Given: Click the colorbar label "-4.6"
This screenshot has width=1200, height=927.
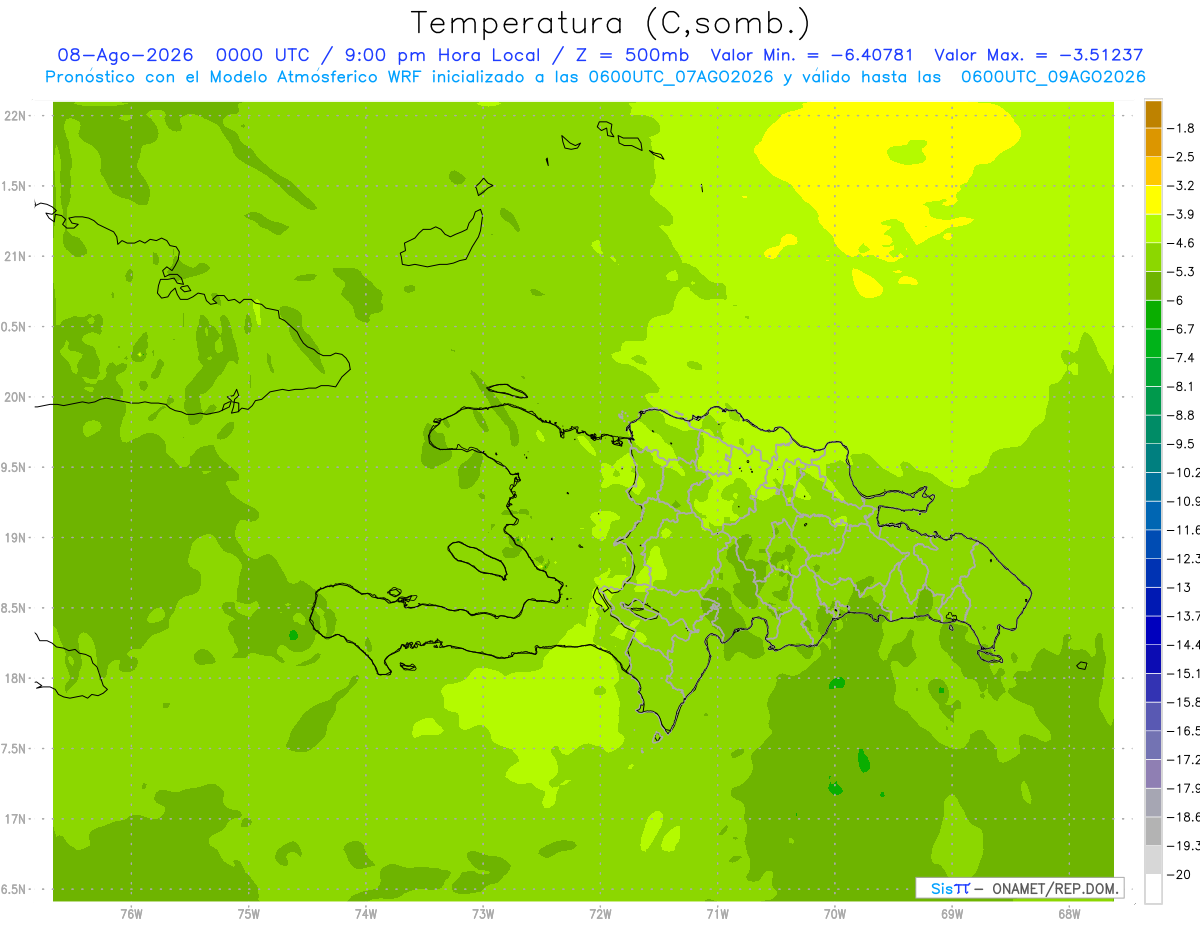Looking at the screenshot, I should (x=1183, y=243).
